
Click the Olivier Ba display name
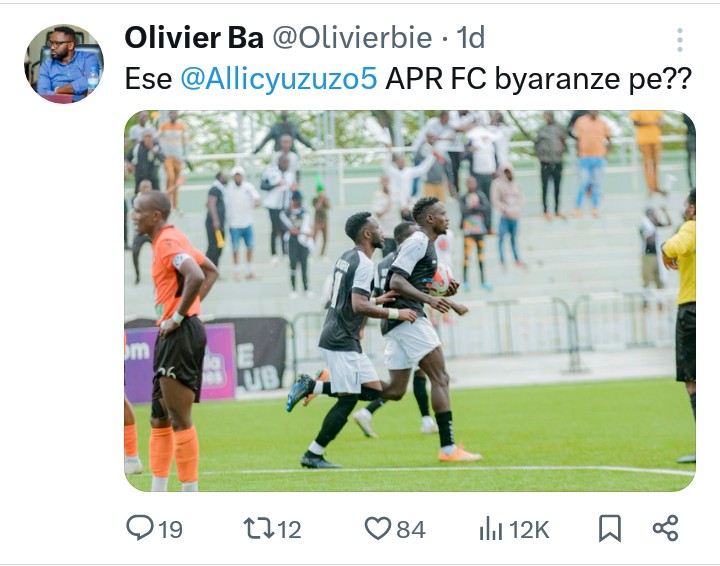click(194, 38)
